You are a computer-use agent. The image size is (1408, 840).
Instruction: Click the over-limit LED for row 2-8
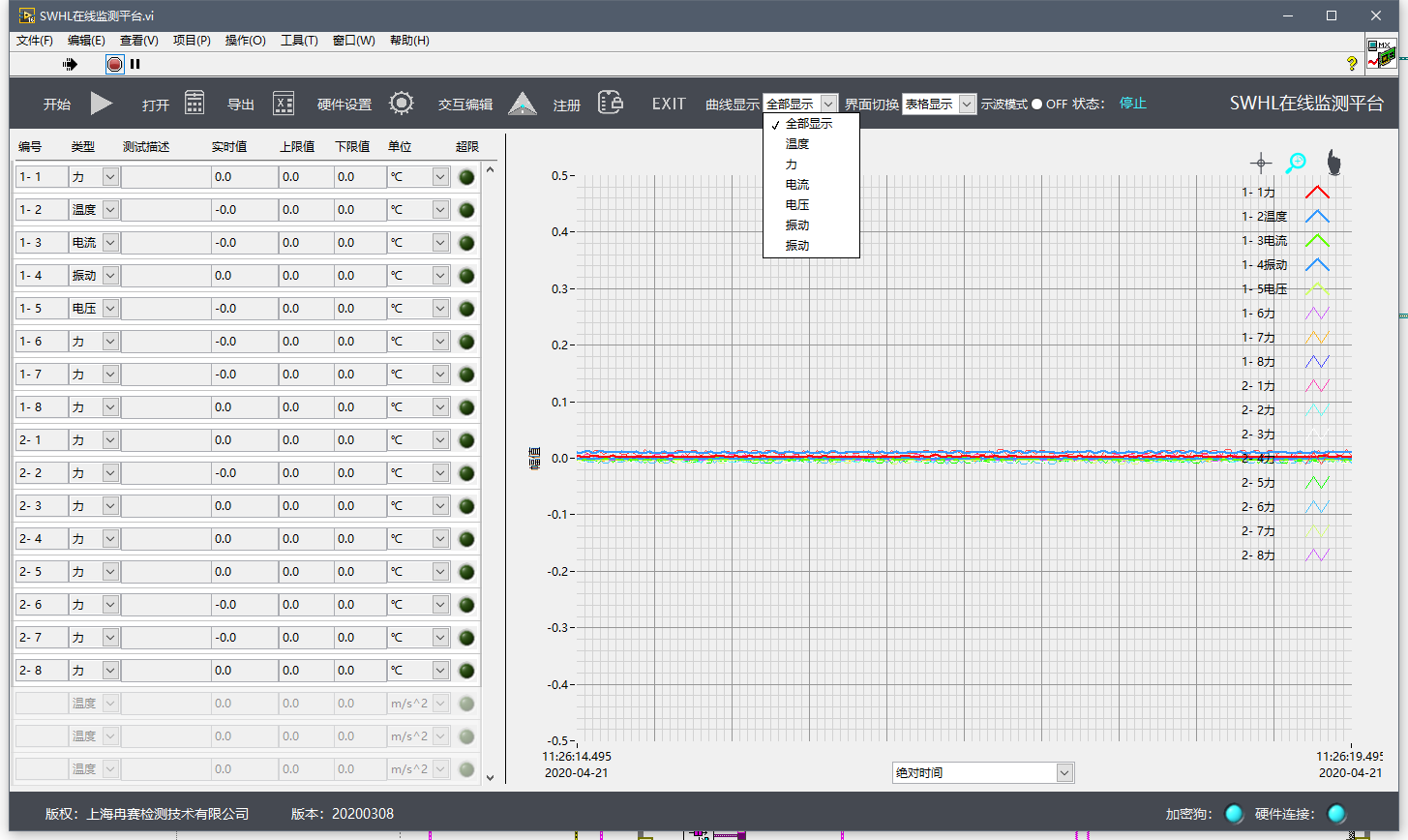tap(466, 671)
